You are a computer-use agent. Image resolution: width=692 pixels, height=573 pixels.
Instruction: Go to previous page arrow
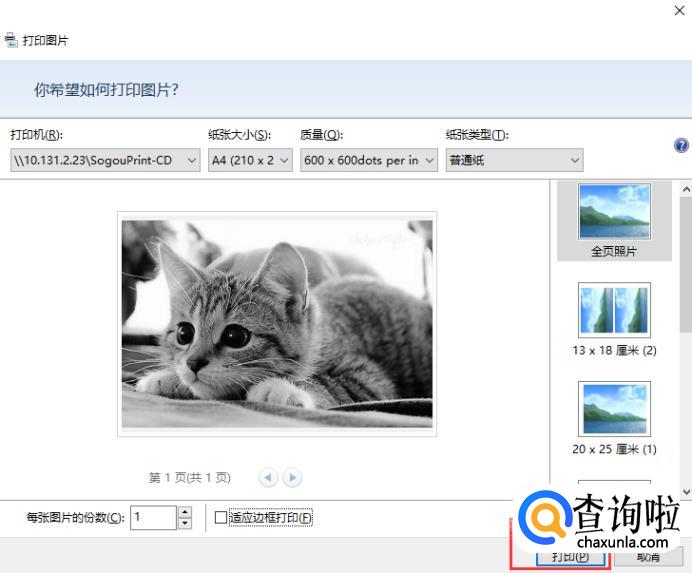coord(268,477)
